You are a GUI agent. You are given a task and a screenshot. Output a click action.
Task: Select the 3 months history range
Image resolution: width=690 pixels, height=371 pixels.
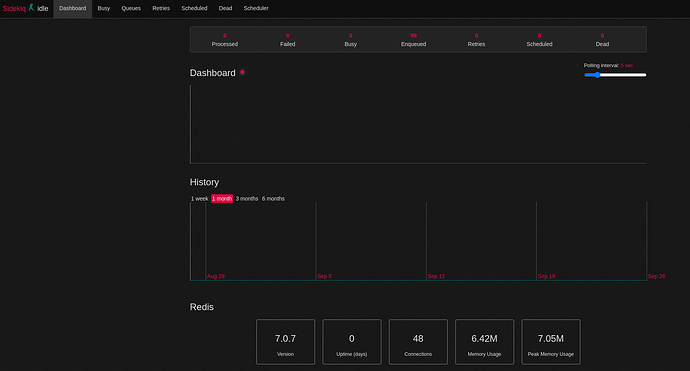point(247,198)
